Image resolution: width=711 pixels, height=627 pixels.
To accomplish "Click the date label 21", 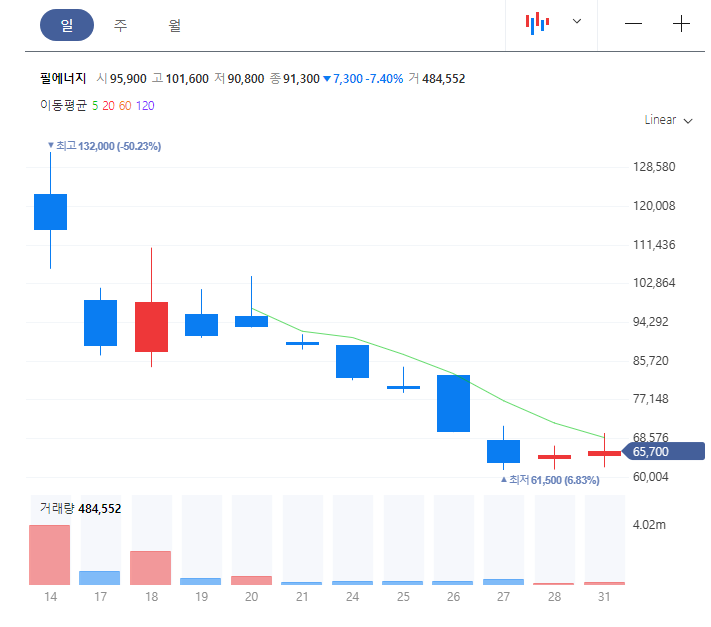I will (x=302, y=597).
